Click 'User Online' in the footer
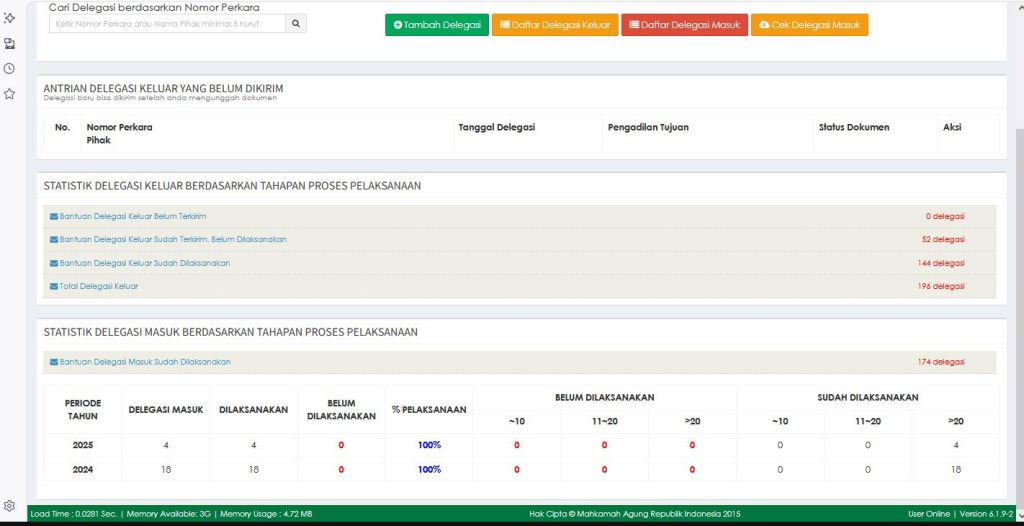Screen dimensions: 1024x526 point(931,514)
